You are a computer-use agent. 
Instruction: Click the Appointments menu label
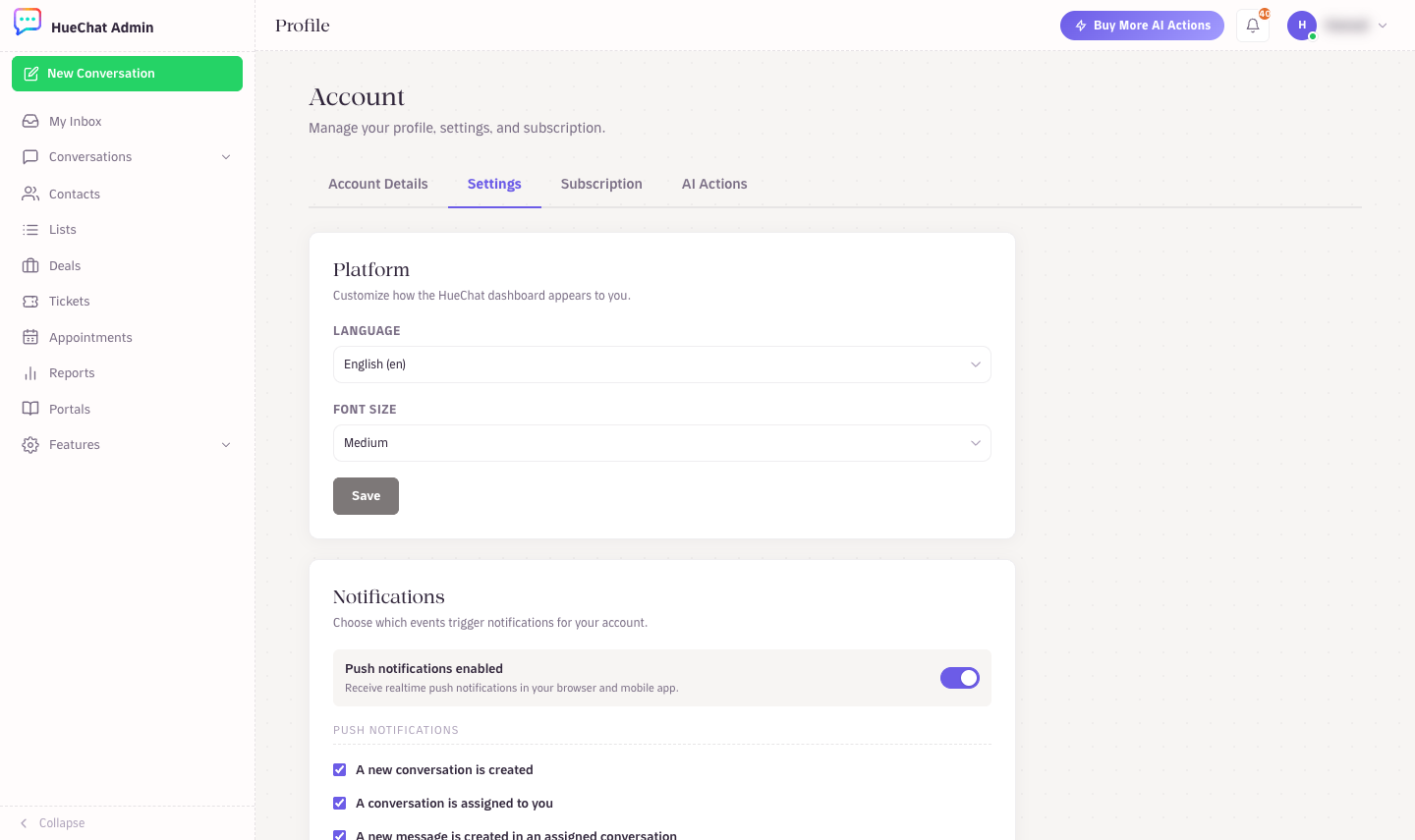(90, 338)
